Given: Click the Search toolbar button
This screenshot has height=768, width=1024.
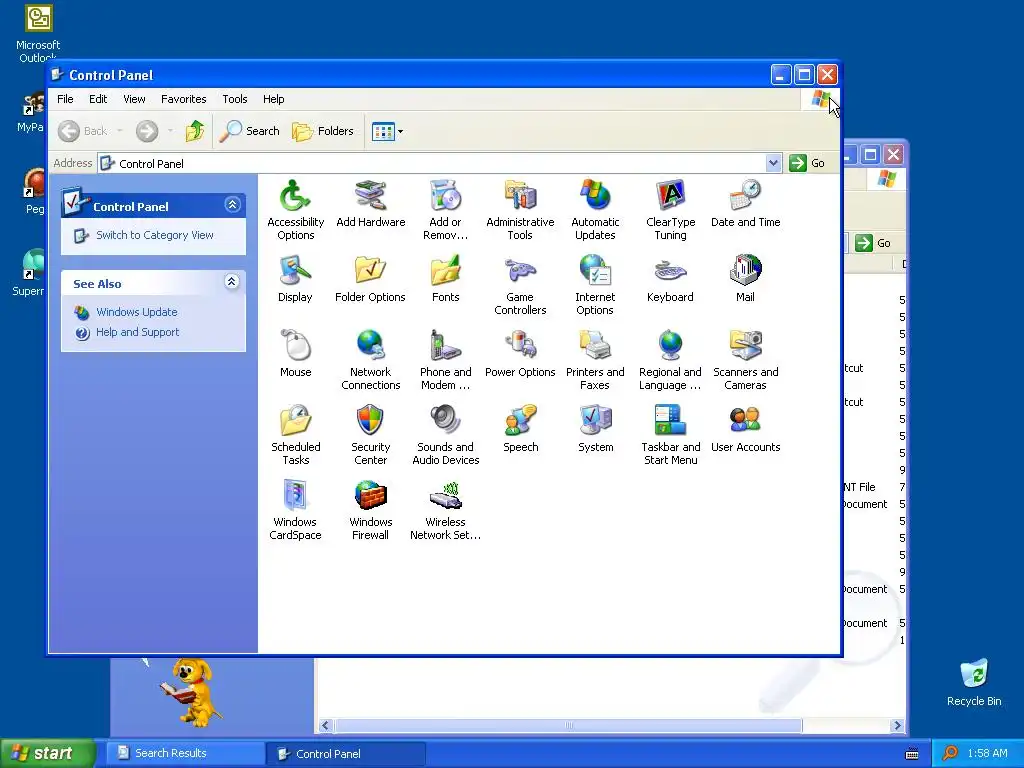Looking at the screenshot, I should [x=249, y=131].
